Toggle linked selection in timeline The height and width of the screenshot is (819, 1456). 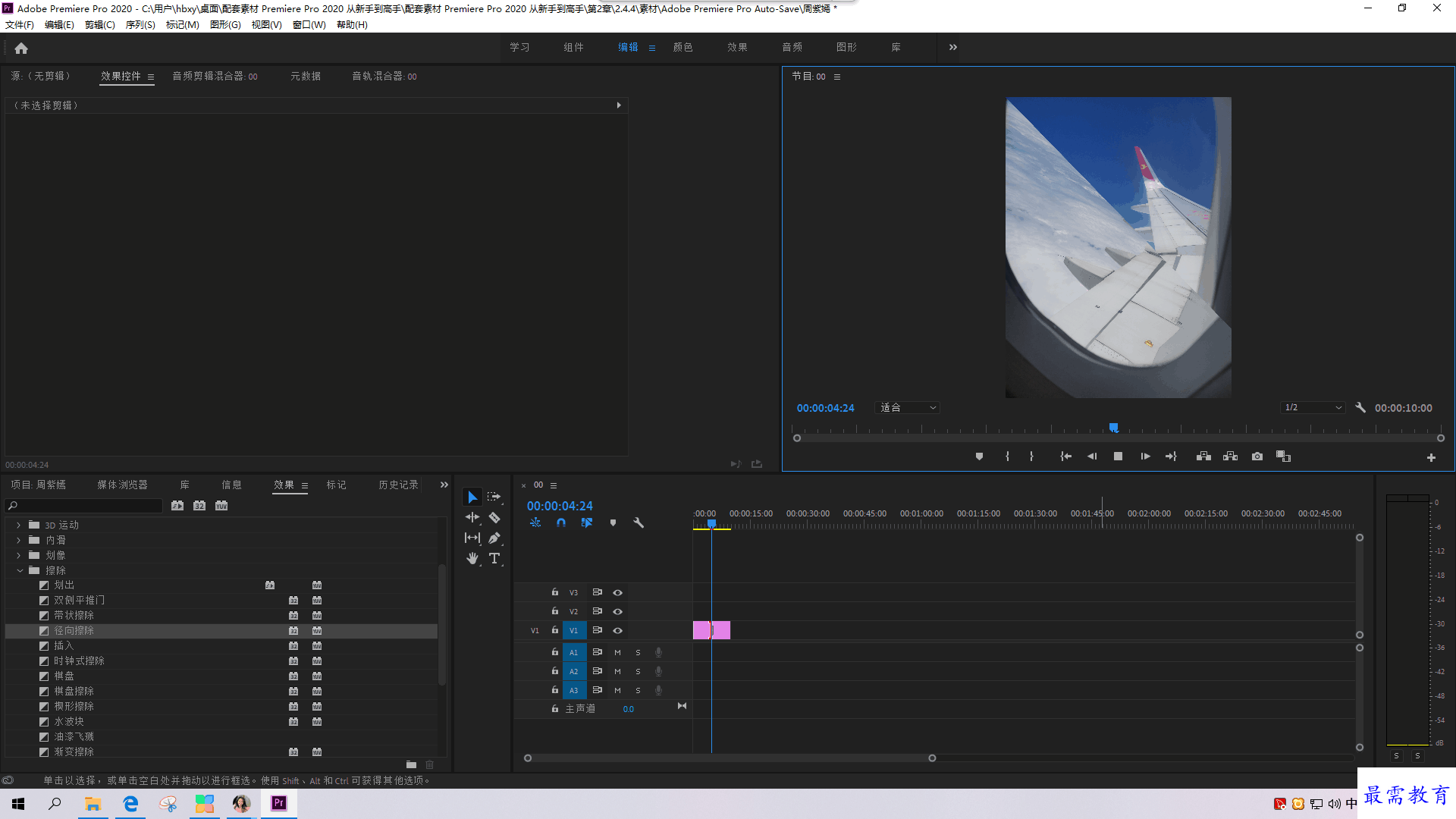coord(587,522)
